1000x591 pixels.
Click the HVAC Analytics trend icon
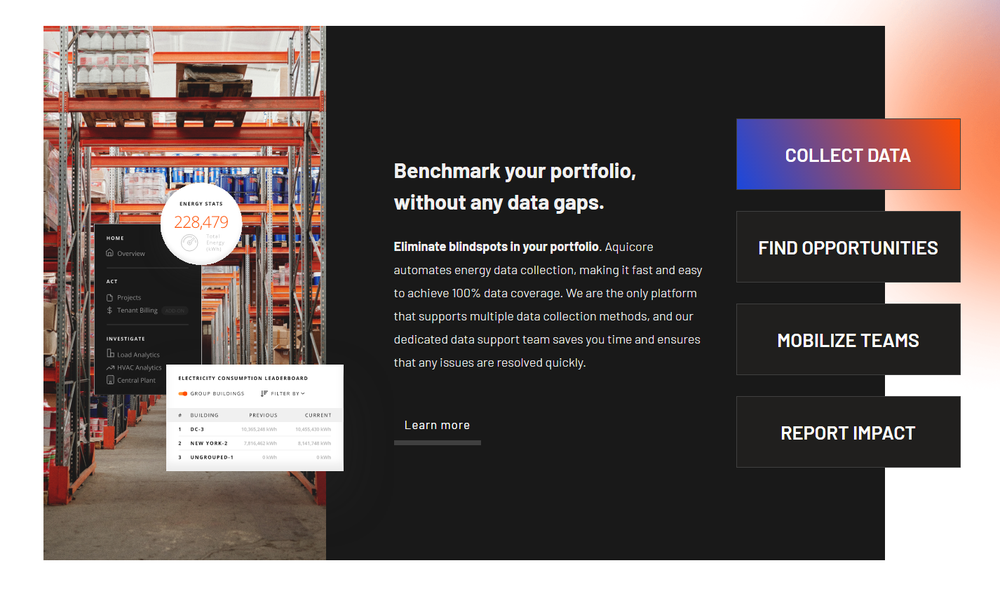(x=110, y=368)
